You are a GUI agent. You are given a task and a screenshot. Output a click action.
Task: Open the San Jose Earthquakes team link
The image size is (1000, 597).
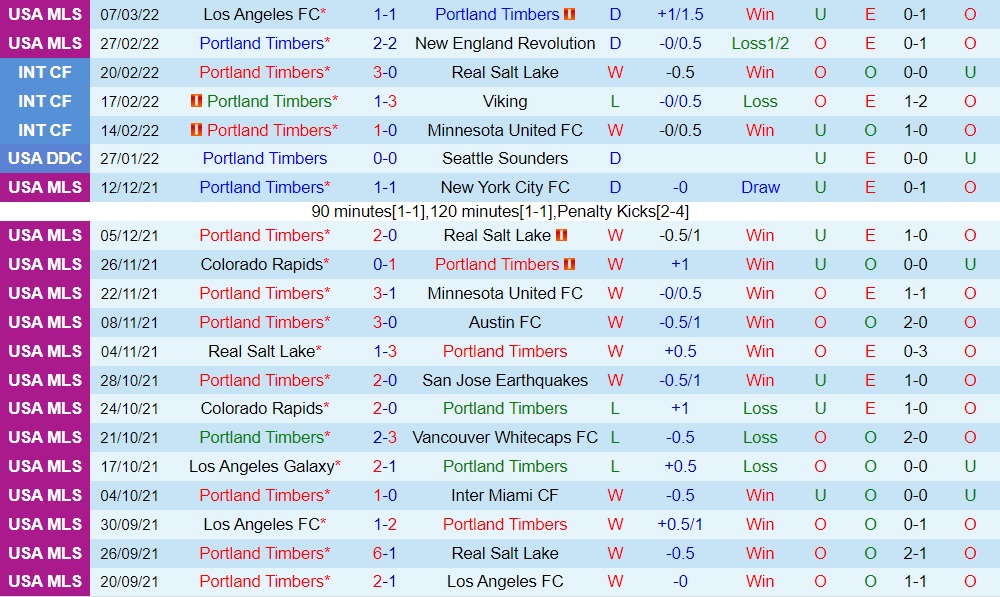pos(505,380)
